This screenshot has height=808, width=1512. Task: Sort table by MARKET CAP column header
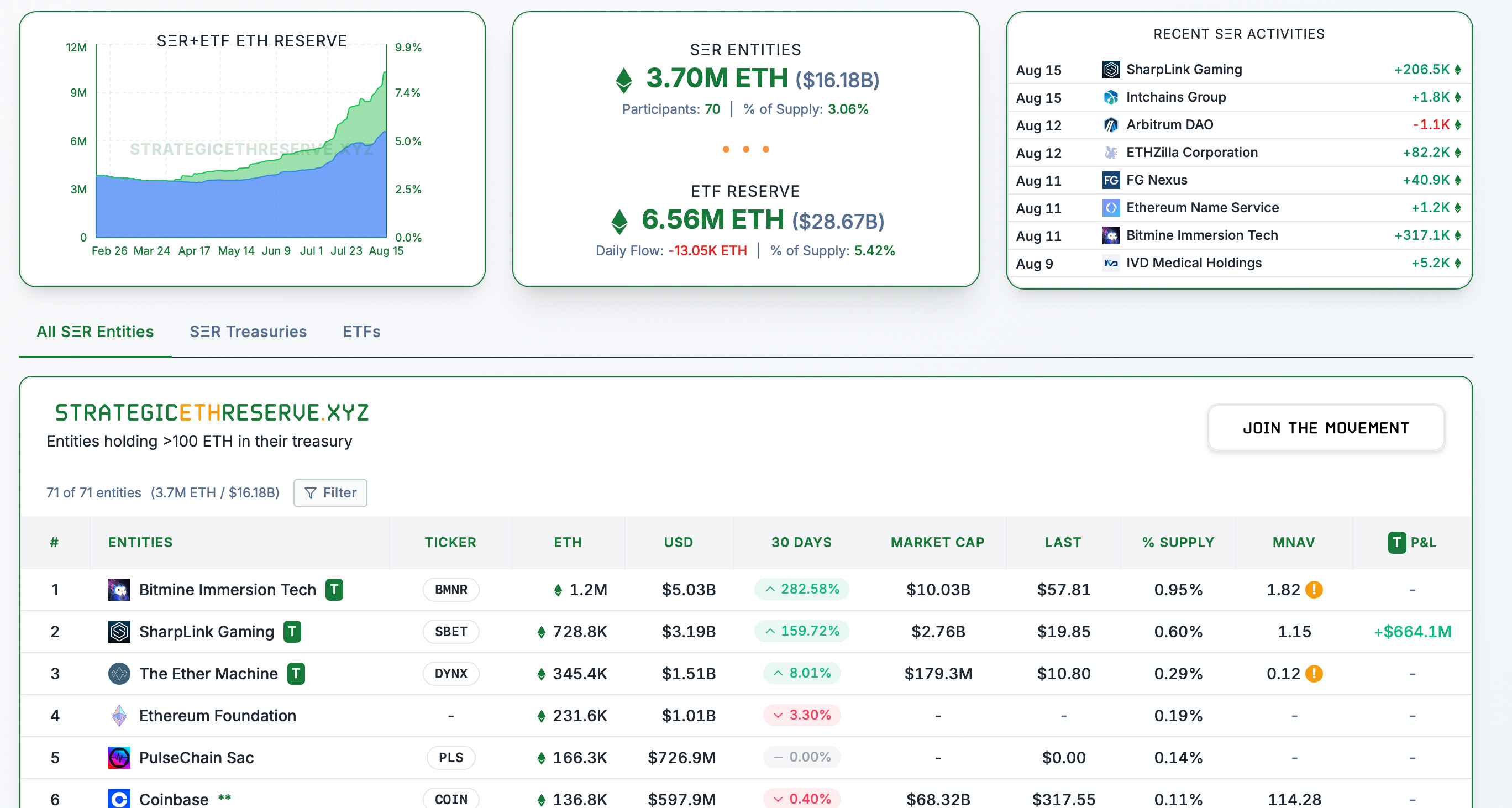(x=937, y=542)
